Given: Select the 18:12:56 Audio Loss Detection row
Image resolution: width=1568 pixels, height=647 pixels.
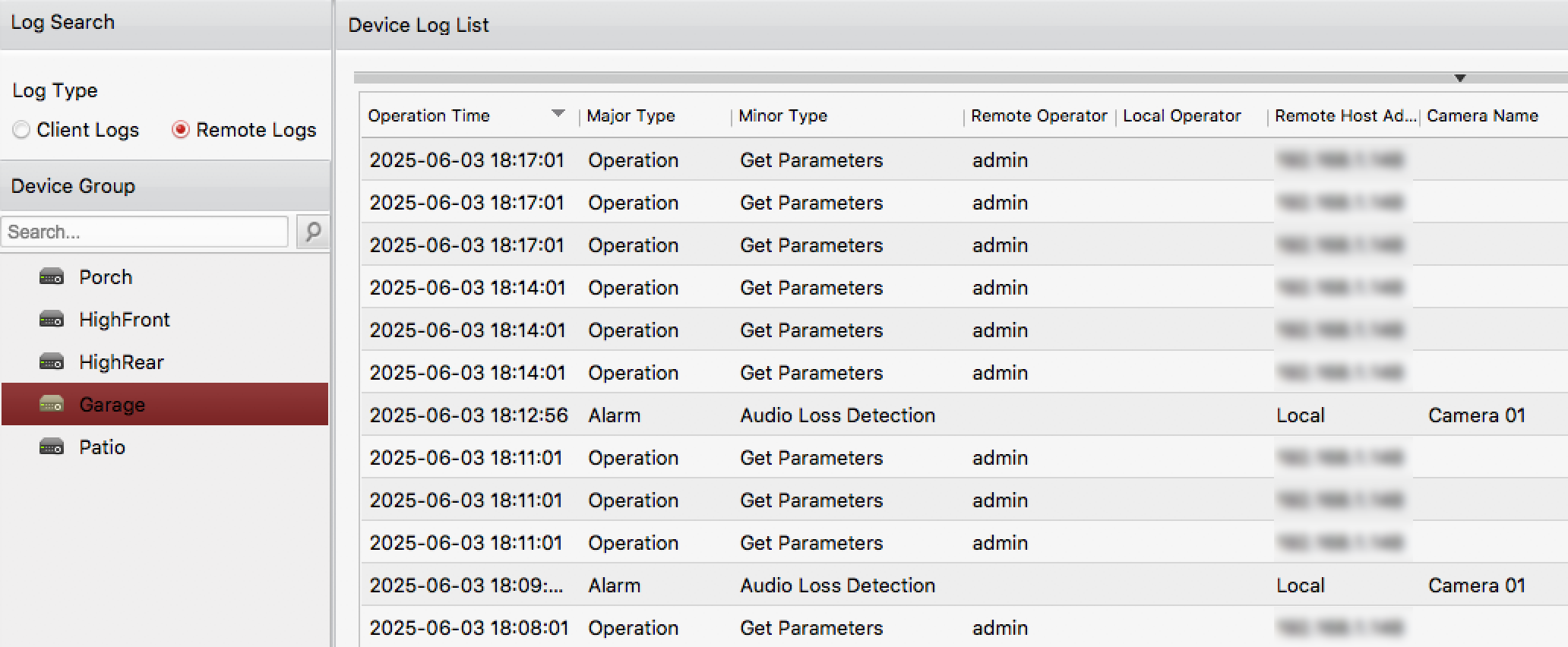Looking at the screenshot, I should (836, 415).
